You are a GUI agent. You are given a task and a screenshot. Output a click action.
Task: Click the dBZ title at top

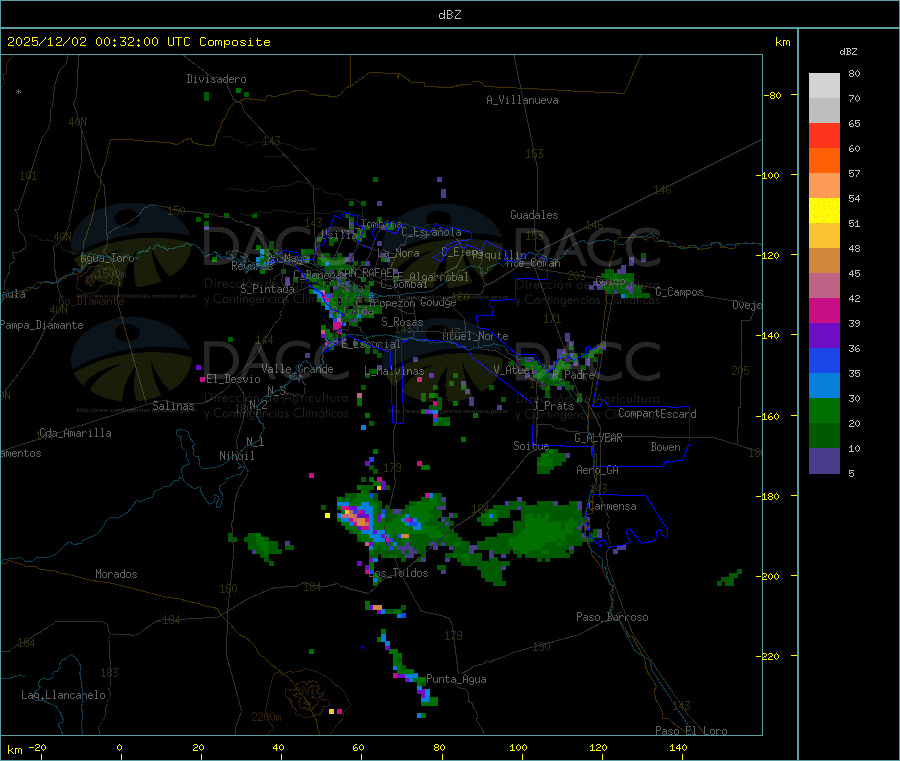[x=449, y=14]
